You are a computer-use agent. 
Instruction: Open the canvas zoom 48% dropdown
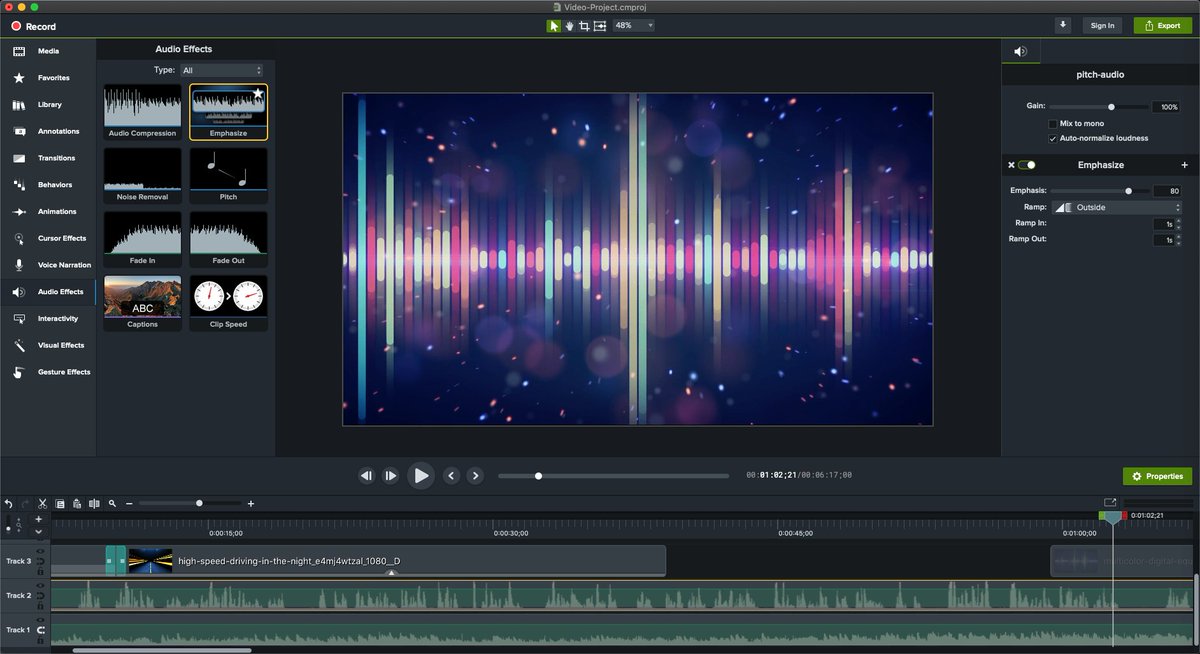click(634, 25)
